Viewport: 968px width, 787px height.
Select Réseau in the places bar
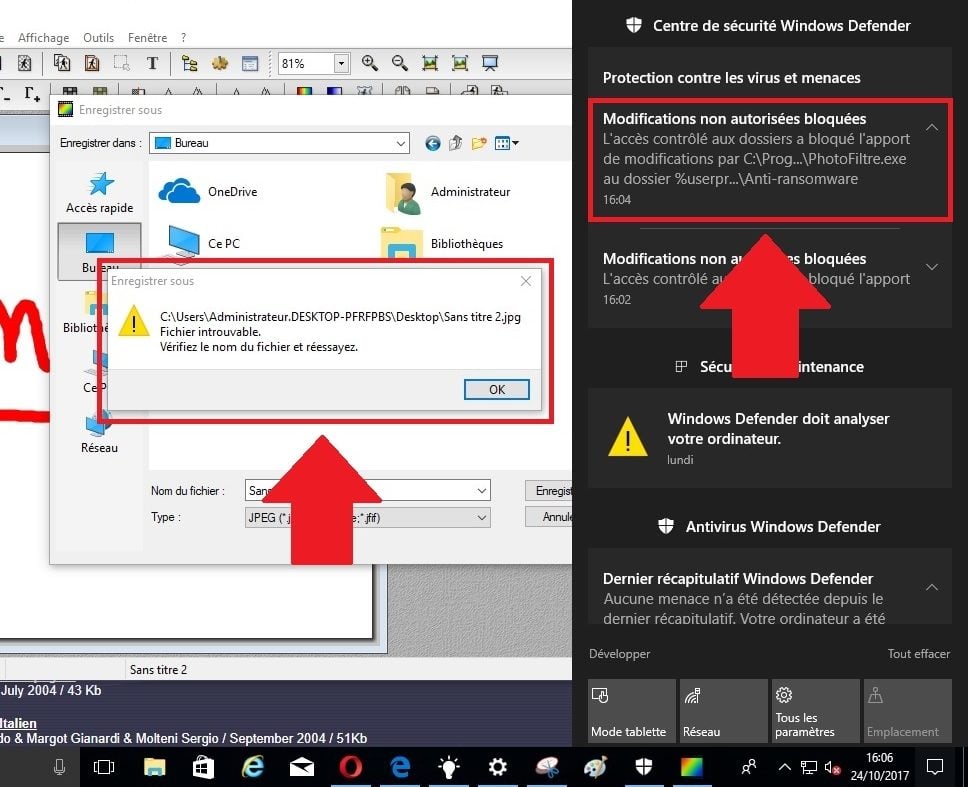point(99,435)
